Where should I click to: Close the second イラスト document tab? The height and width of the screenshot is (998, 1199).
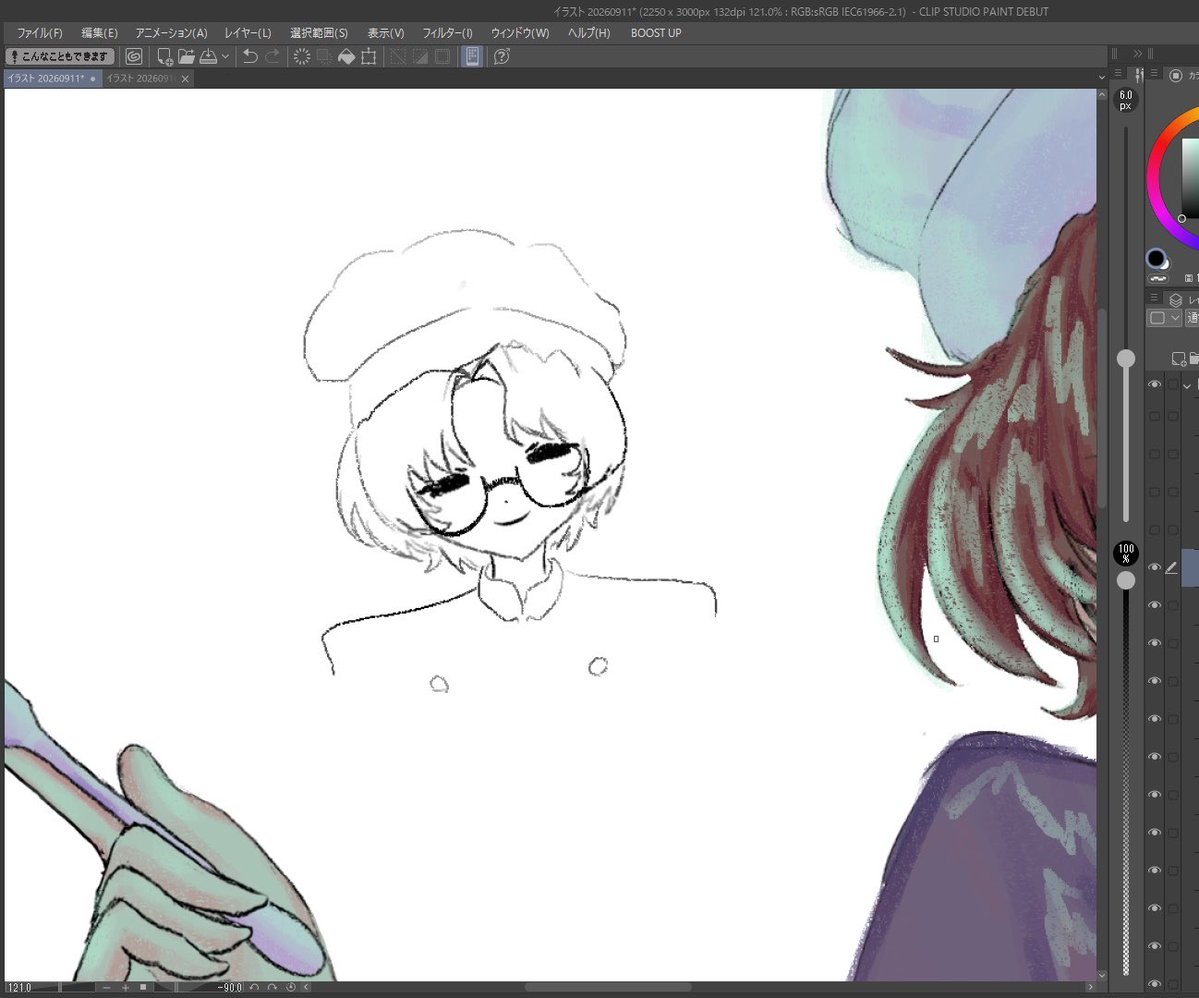185,79
